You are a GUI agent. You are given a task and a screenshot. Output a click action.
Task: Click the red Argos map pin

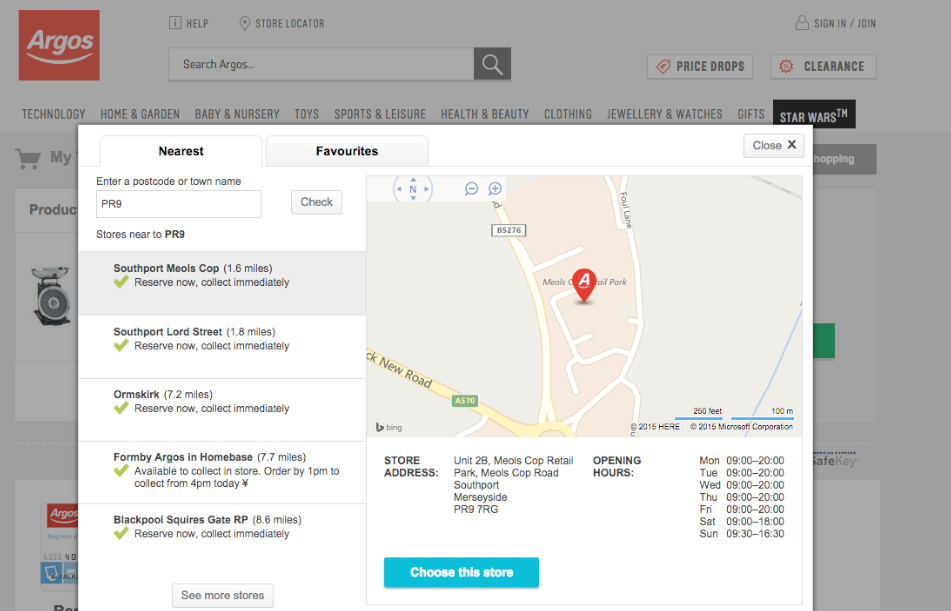pos(584,285)
